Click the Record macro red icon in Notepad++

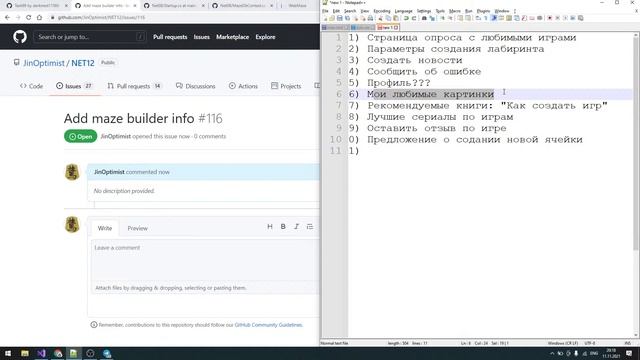click(550, 18)
